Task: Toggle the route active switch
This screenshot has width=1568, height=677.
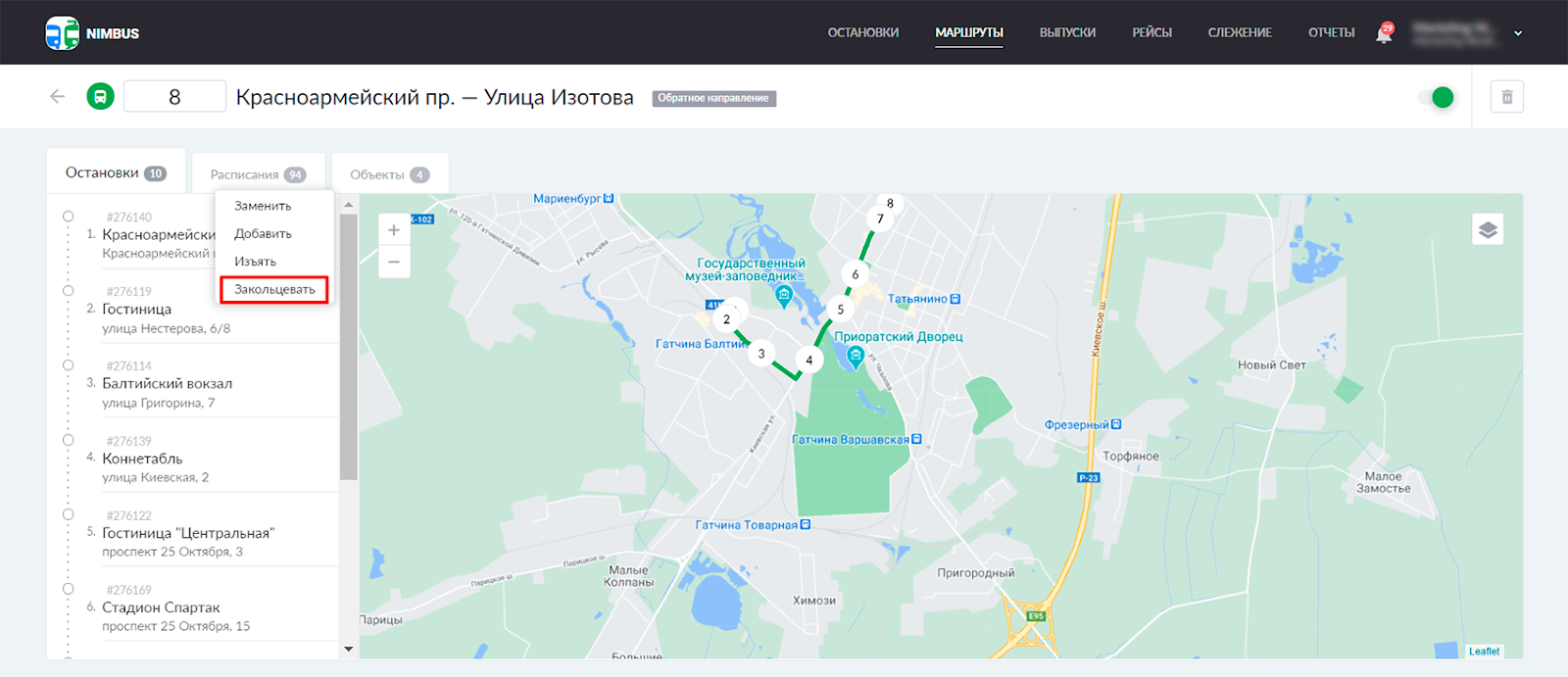Action: click(x=1436, y=97)
